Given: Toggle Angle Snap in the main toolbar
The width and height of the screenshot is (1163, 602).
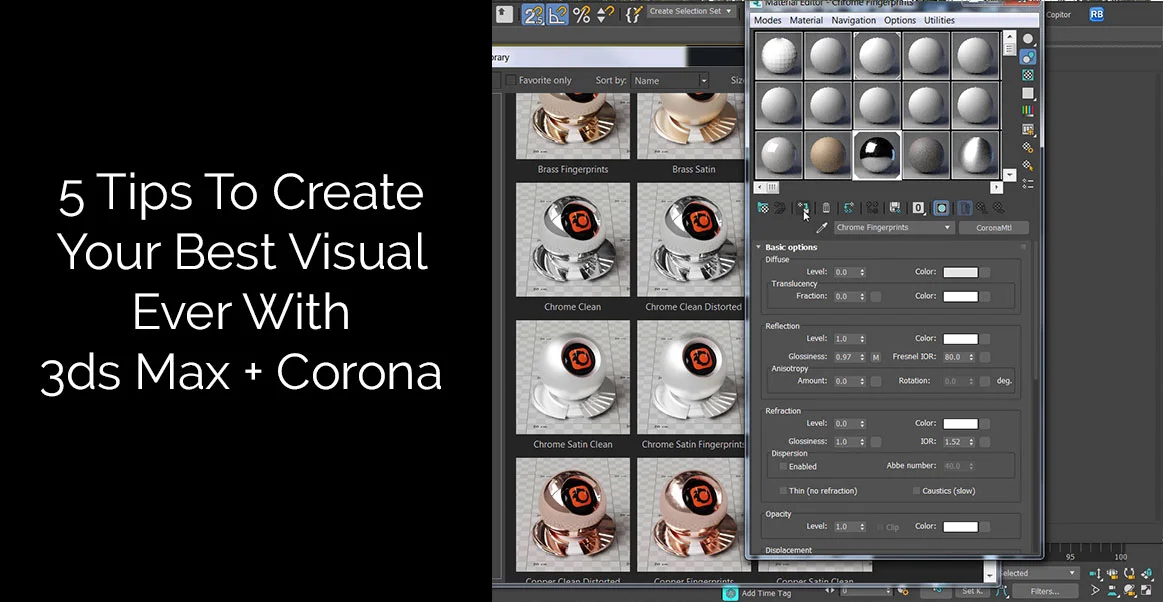Looking at the screenshot, I should [557, 13].
